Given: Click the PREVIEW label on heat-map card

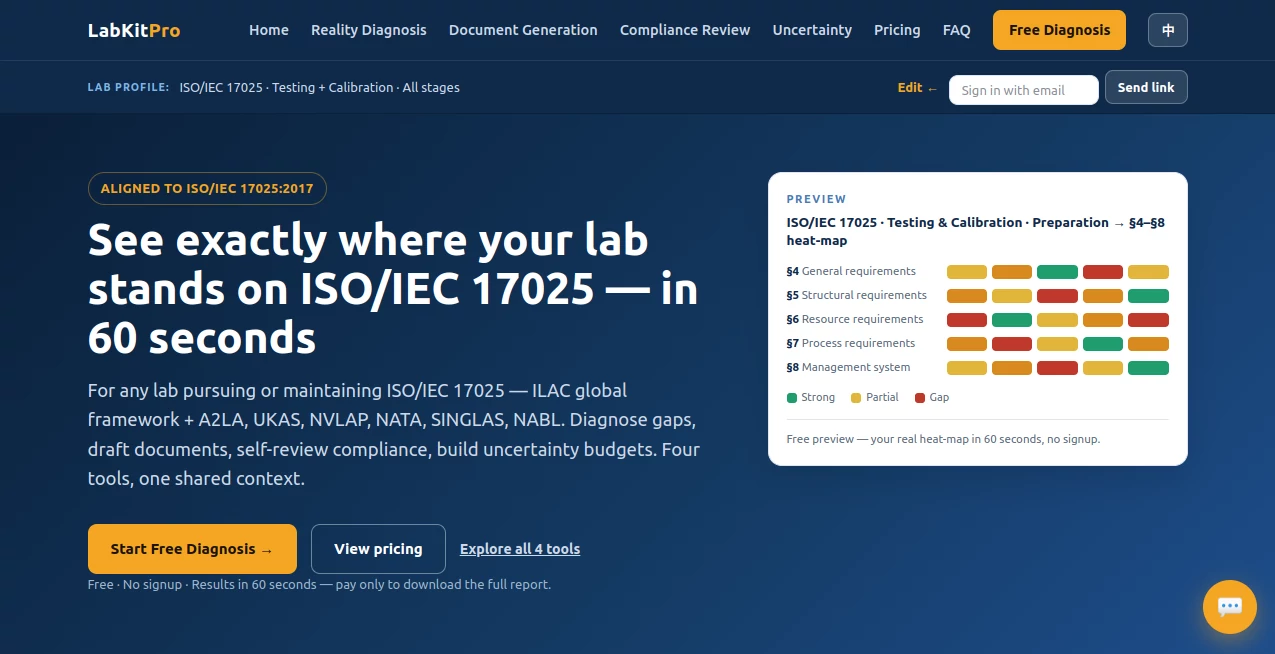Looking at the screenshot, I should point(816,199).
